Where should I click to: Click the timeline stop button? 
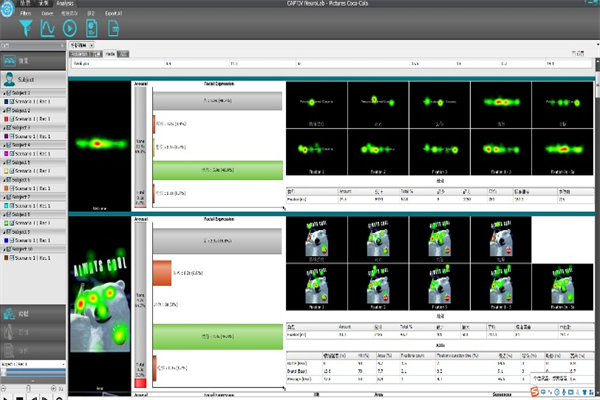coord(20,398)
